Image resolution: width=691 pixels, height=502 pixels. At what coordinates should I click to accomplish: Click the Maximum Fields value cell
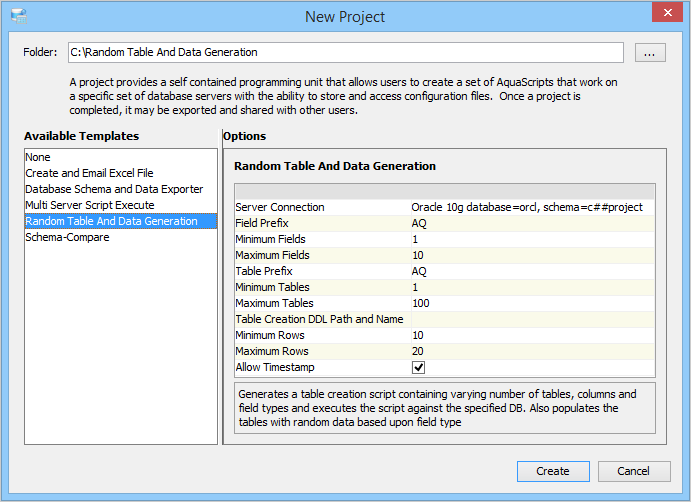pos(531,255)
